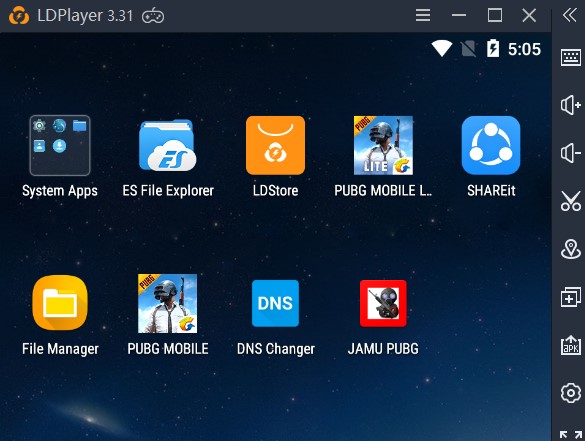Image resolution: width=585 pixels, height=441 pixels.
Task: Launch ES File Explorer app
Action: [x=168, y=145]
